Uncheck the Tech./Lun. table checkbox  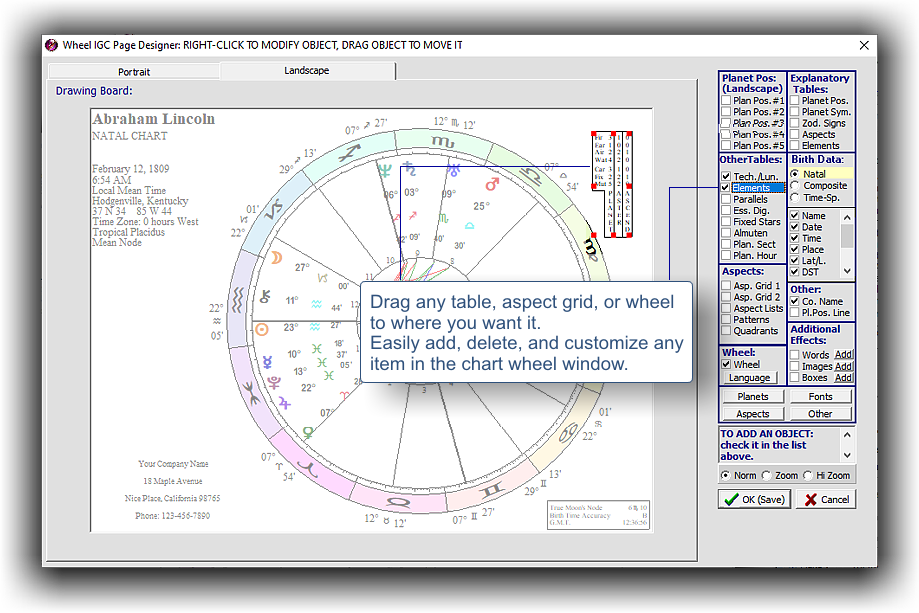point(725,176)
